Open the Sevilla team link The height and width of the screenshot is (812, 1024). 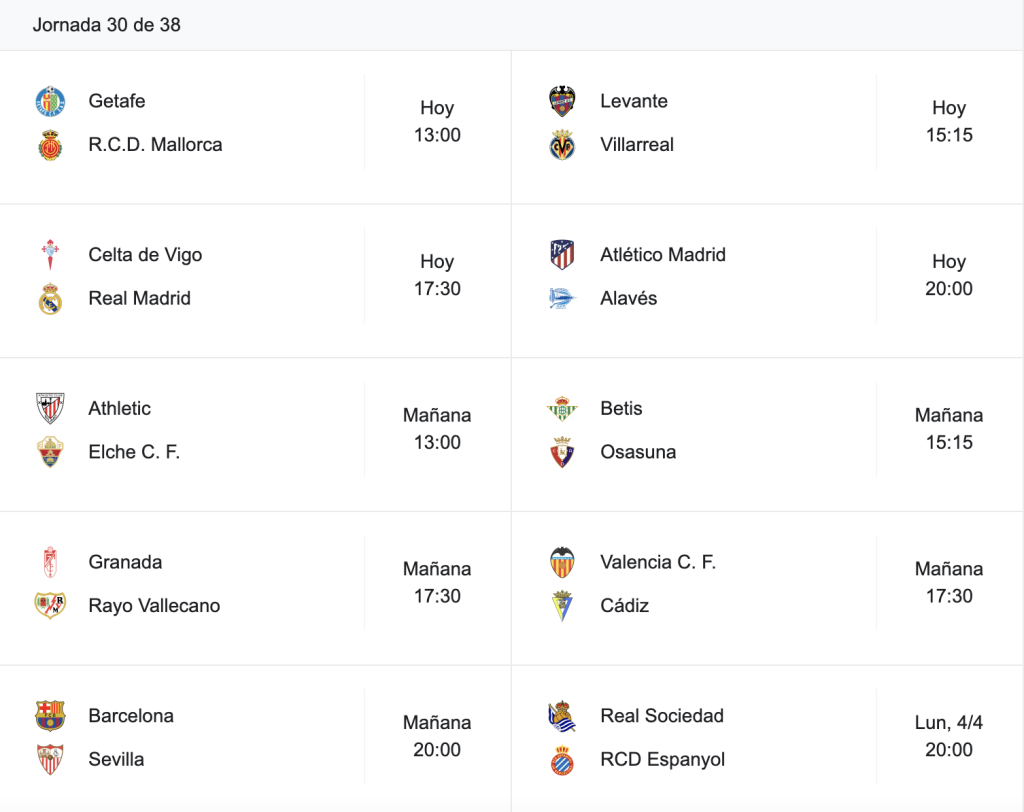click(116, 760)
